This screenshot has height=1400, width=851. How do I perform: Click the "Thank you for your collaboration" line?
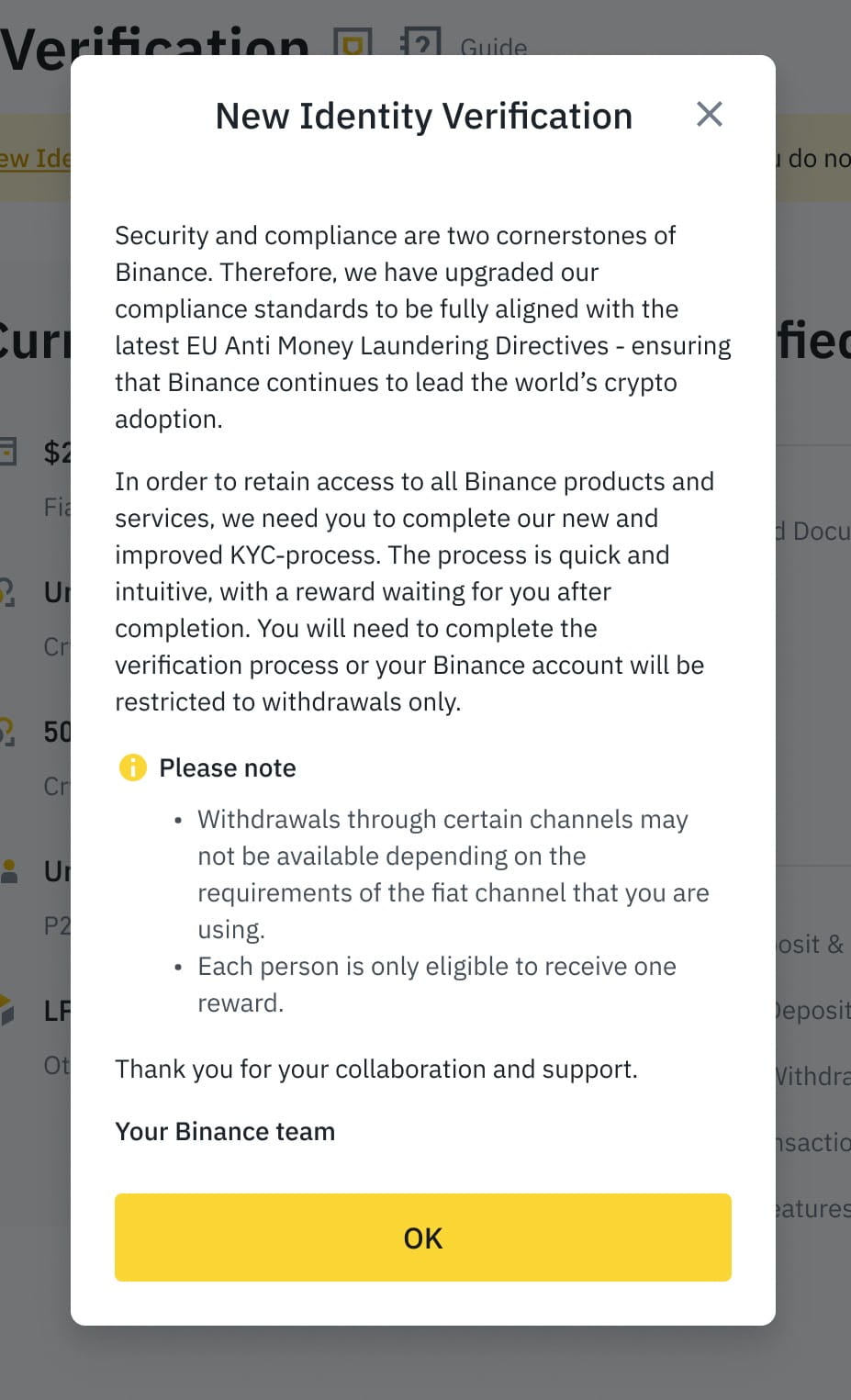coord(375,1069)
